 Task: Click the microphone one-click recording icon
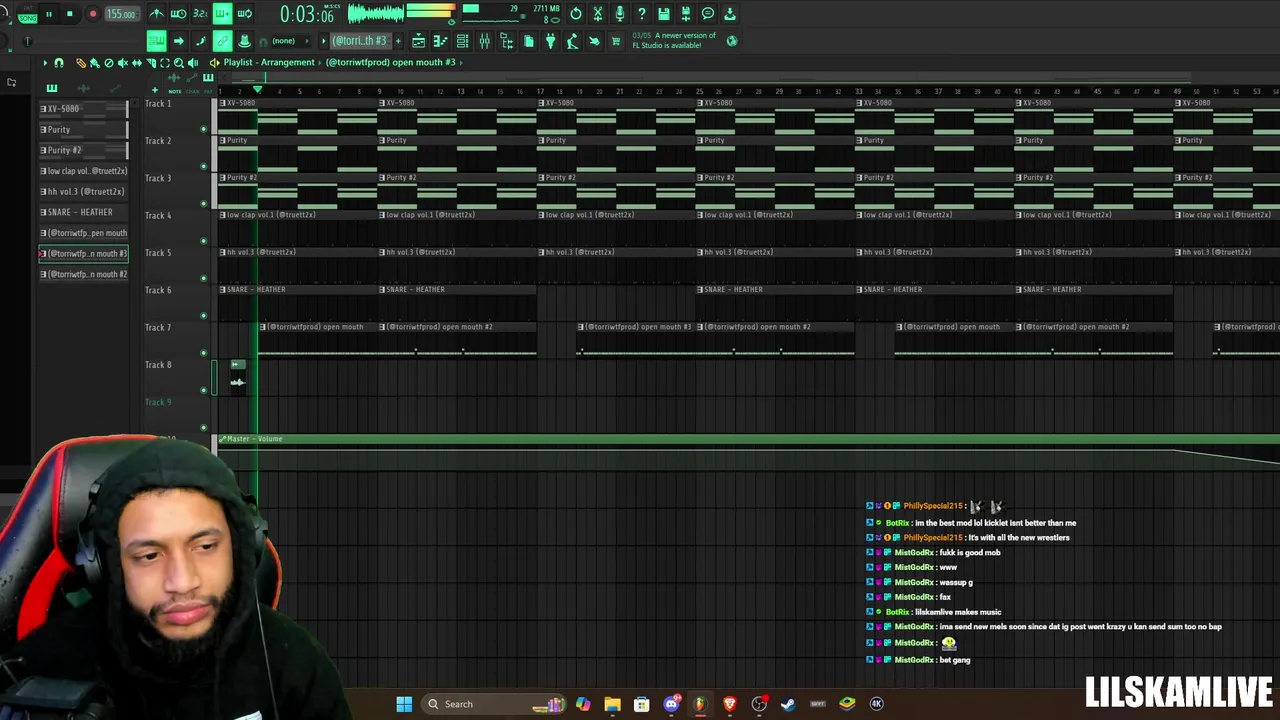(620, 14)
